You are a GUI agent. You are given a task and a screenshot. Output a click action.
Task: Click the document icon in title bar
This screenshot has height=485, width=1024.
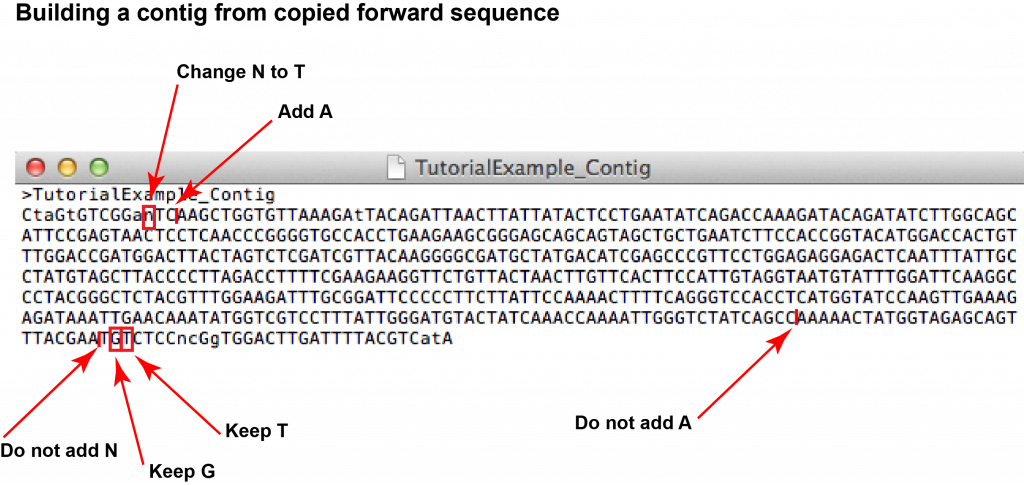coord(397,168)
